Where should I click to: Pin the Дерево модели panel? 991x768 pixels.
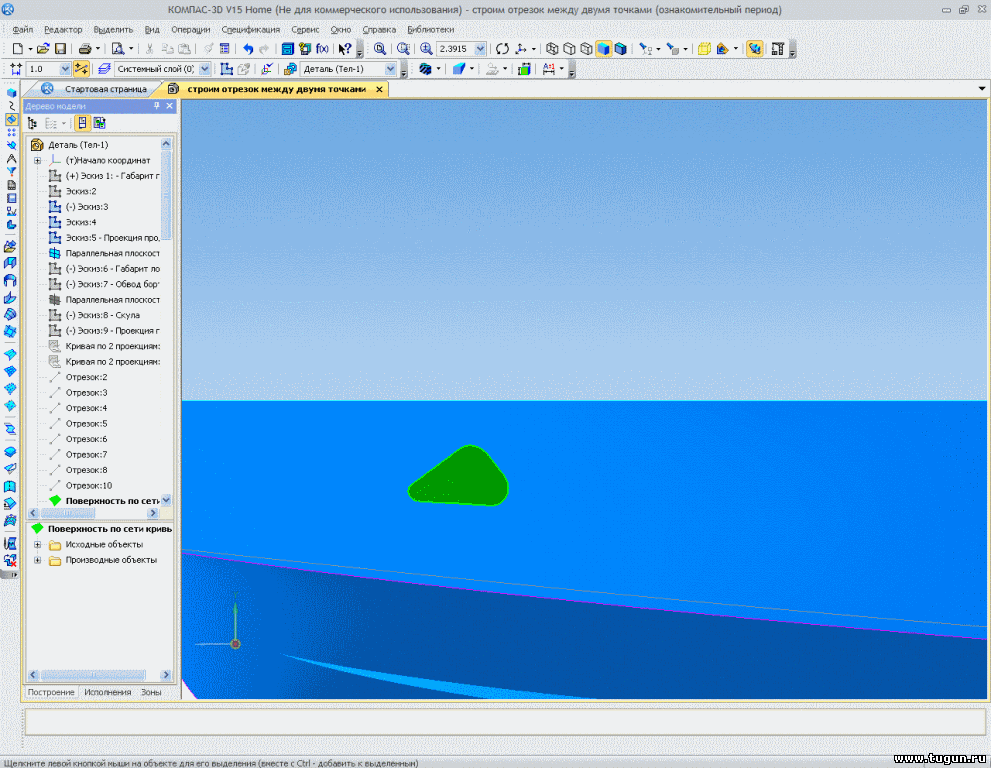[157, 106]
